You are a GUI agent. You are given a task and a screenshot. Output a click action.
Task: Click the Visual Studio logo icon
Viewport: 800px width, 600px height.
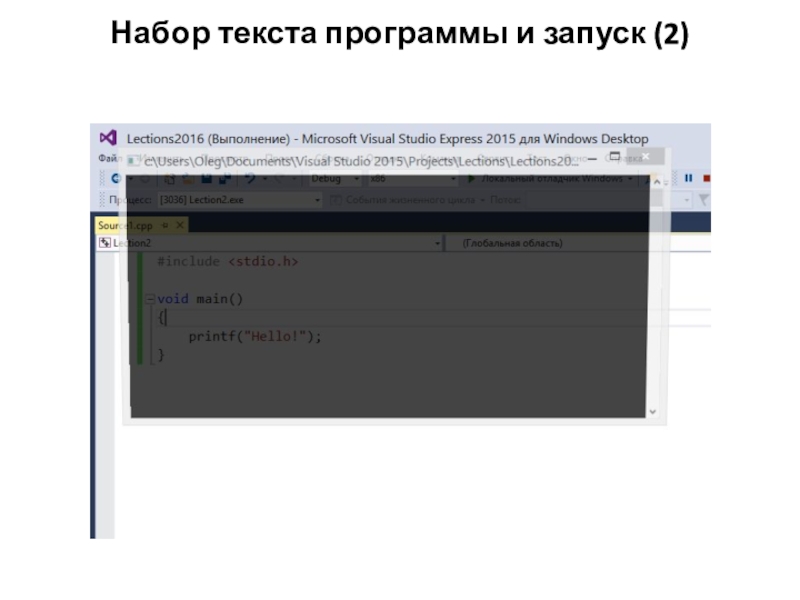coord(108,138)
